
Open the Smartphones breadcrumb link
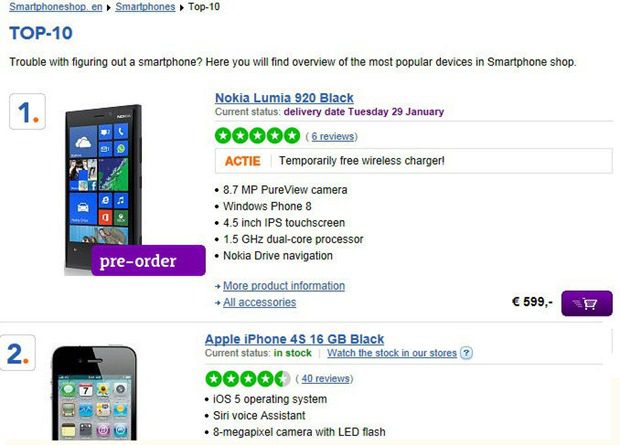pos(145,7)
